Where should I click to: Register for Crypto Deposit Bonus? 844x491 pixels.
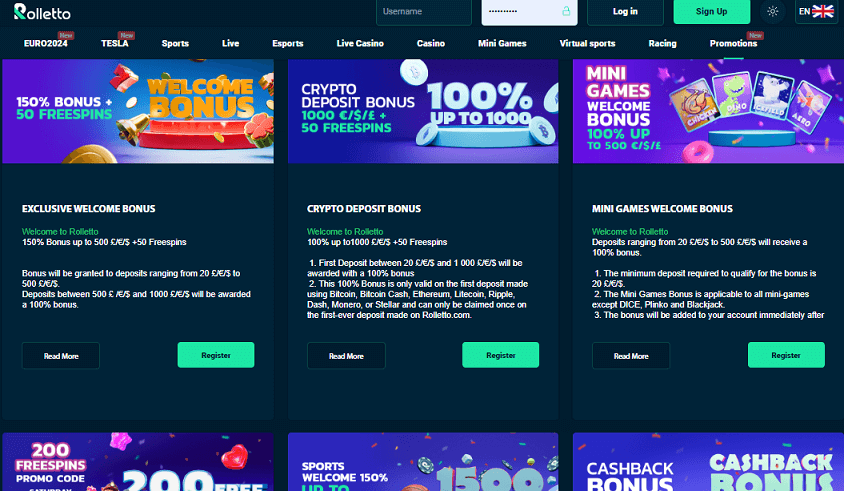[x=501, y=355]
